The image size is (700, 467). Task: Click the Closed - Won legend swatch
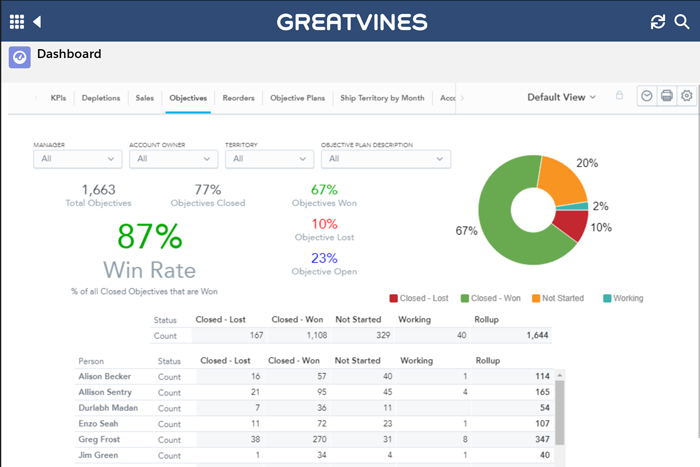coord(466,298)
